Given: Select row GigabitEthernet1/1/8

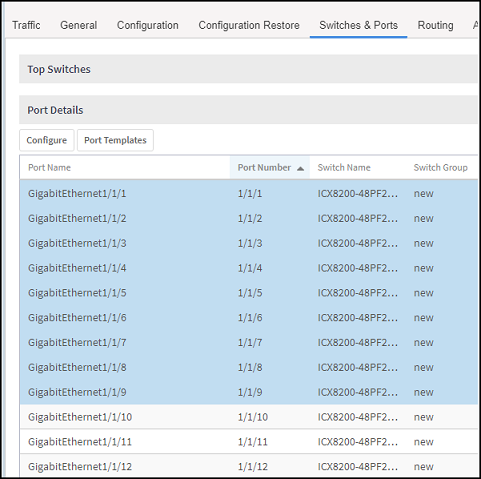Looking at the screenshot, I should point(248,367).
